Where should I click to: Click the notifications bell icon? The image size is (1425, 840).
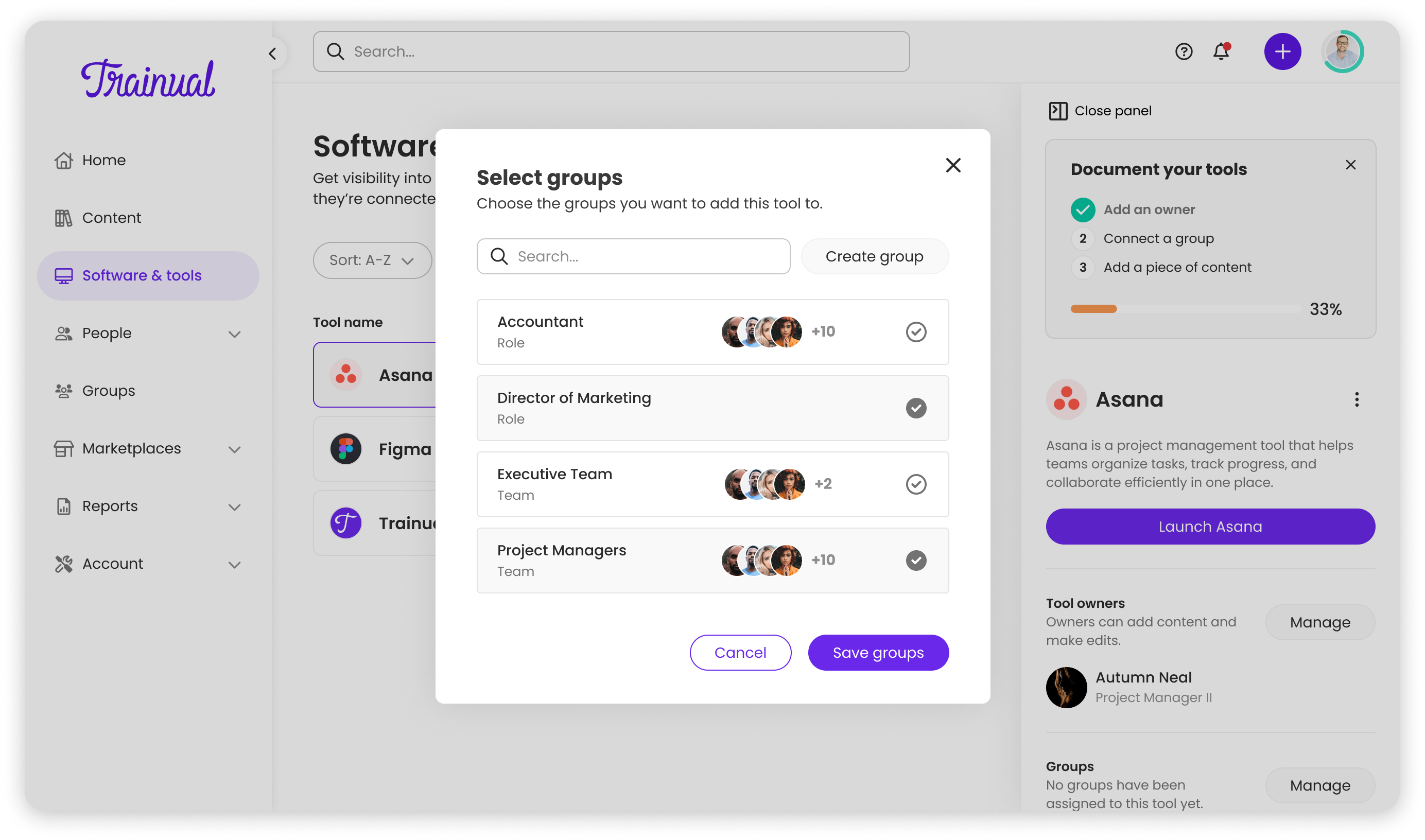coord(1221,51)
